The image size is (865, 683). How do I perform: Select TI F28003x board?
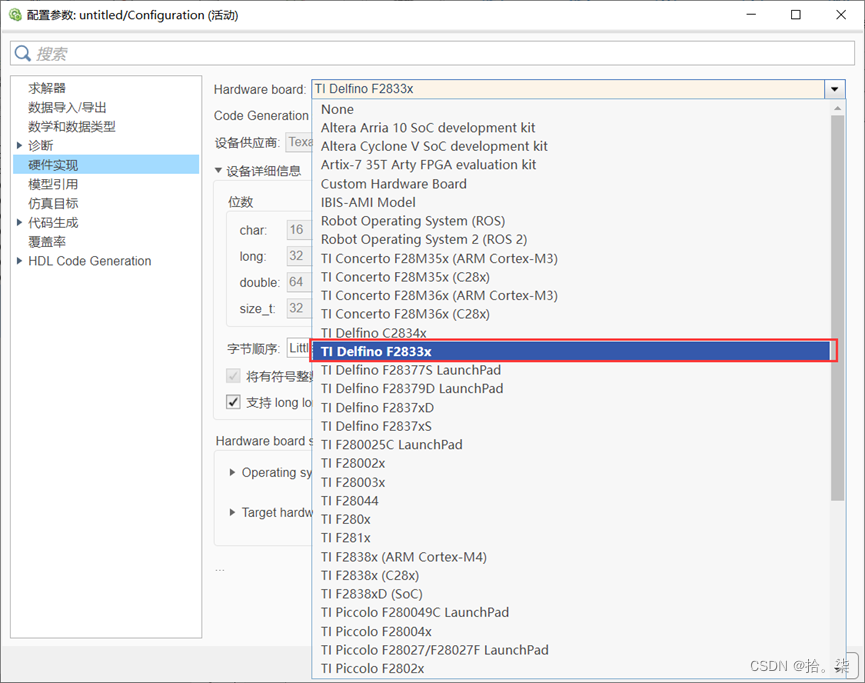click(572, 482)
